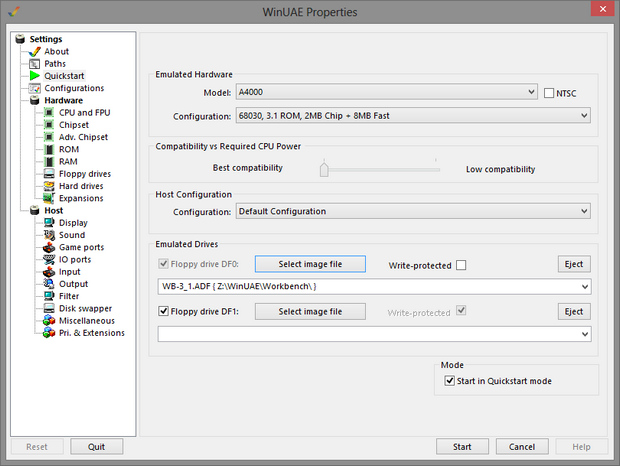Viewport: 620px width, 466px height.
Task: Click the Configurations icon
Action: (35, 88)
